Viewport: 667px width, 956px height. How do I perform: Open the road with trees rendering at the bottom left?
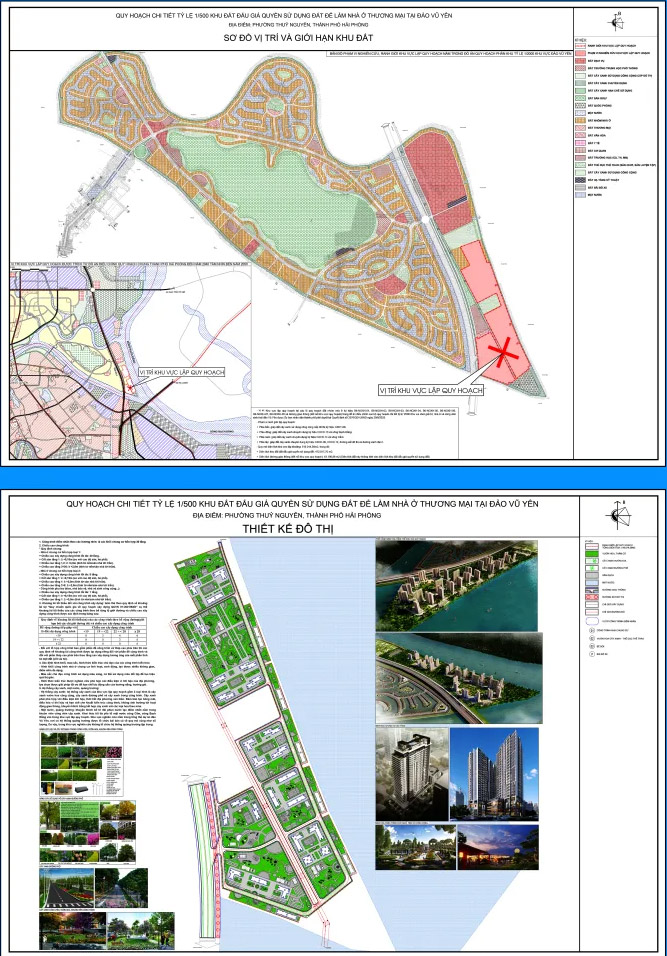tap(66, 888)
